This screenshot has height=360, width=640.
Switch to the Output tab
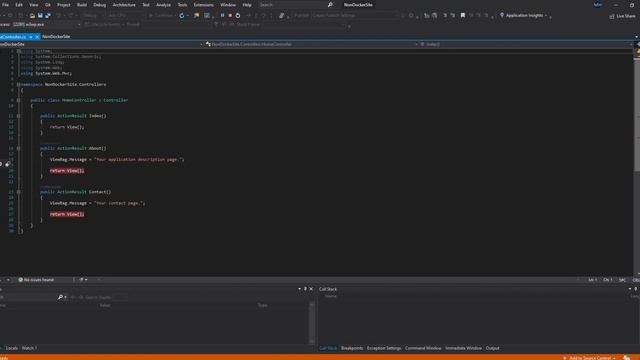(x=492, y=348)
